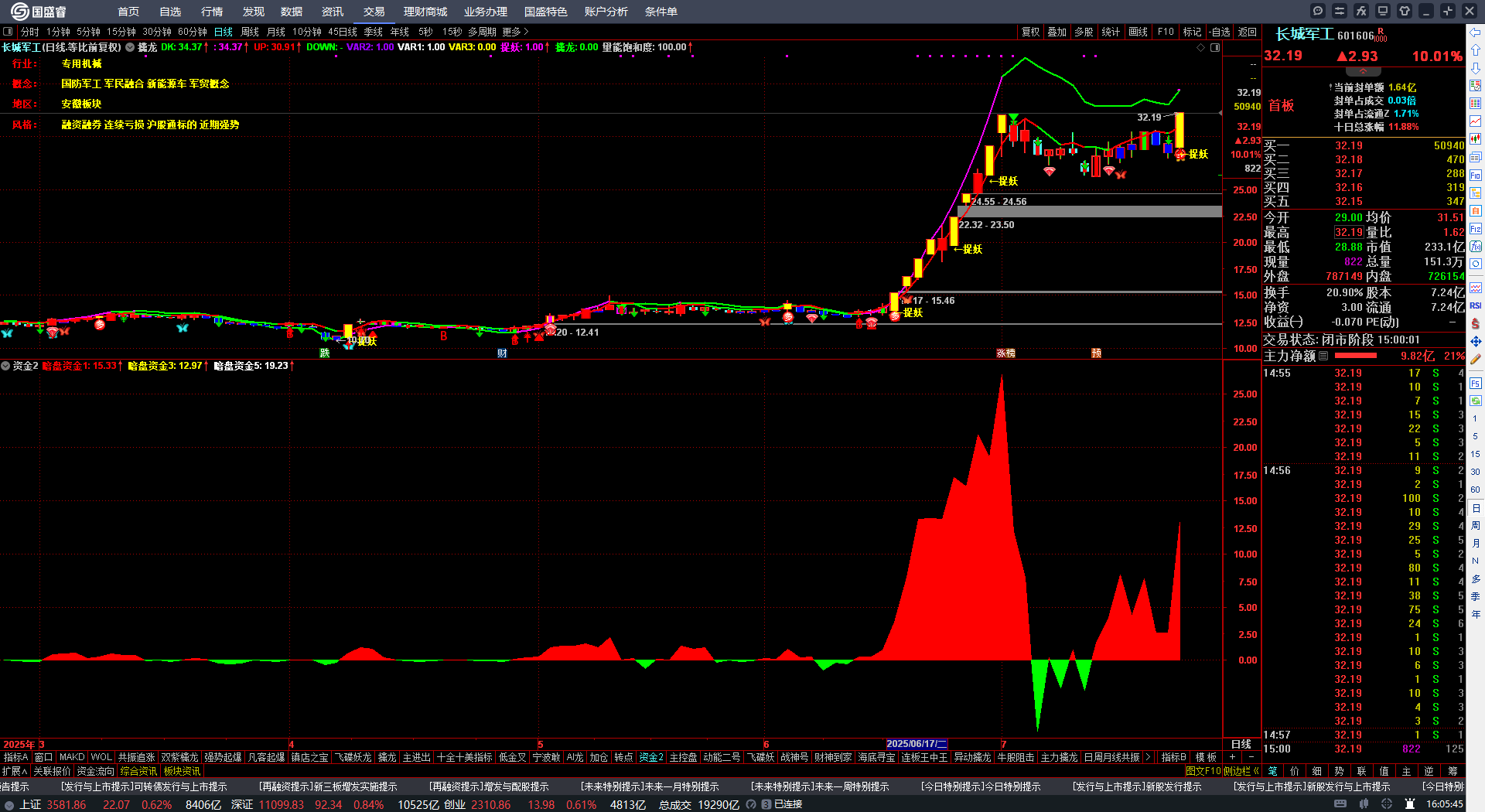Switch chart period to 周线
The width and height of the screenshot is (1485, 812).
pos(250,32)
